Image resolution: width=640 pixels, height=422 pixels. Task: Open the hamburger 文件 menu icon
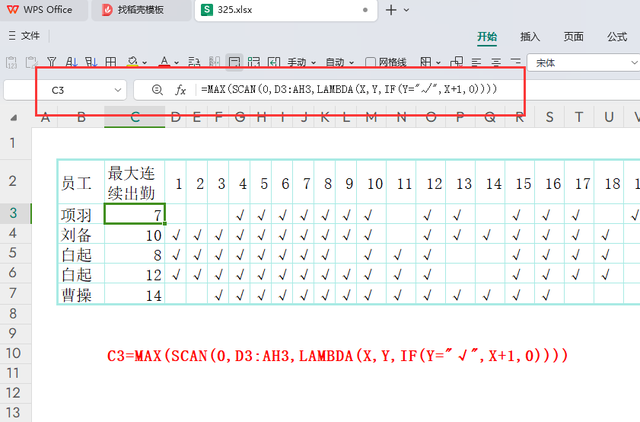pyautogui.click(x=12, y=36)
